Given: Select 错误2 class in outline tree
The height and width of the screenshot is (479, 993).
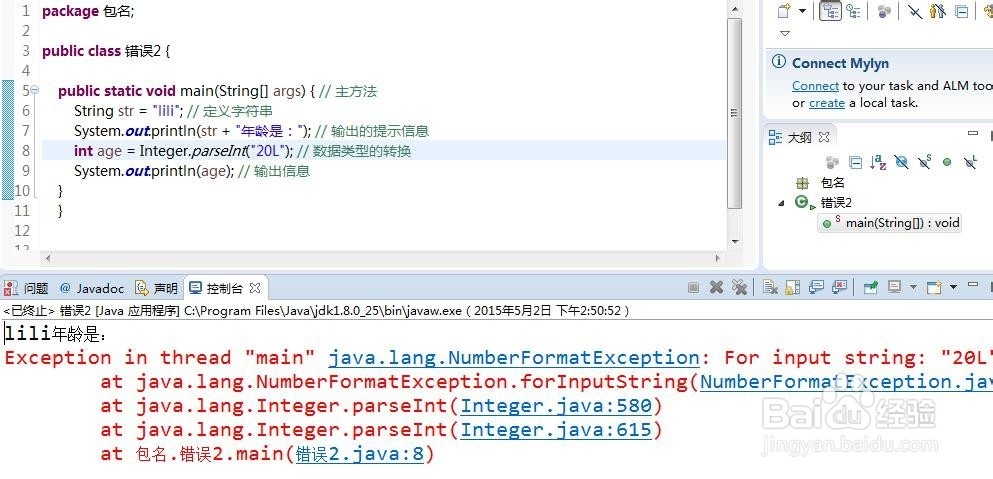Looking at the screenshot, I should click(836, 203).
